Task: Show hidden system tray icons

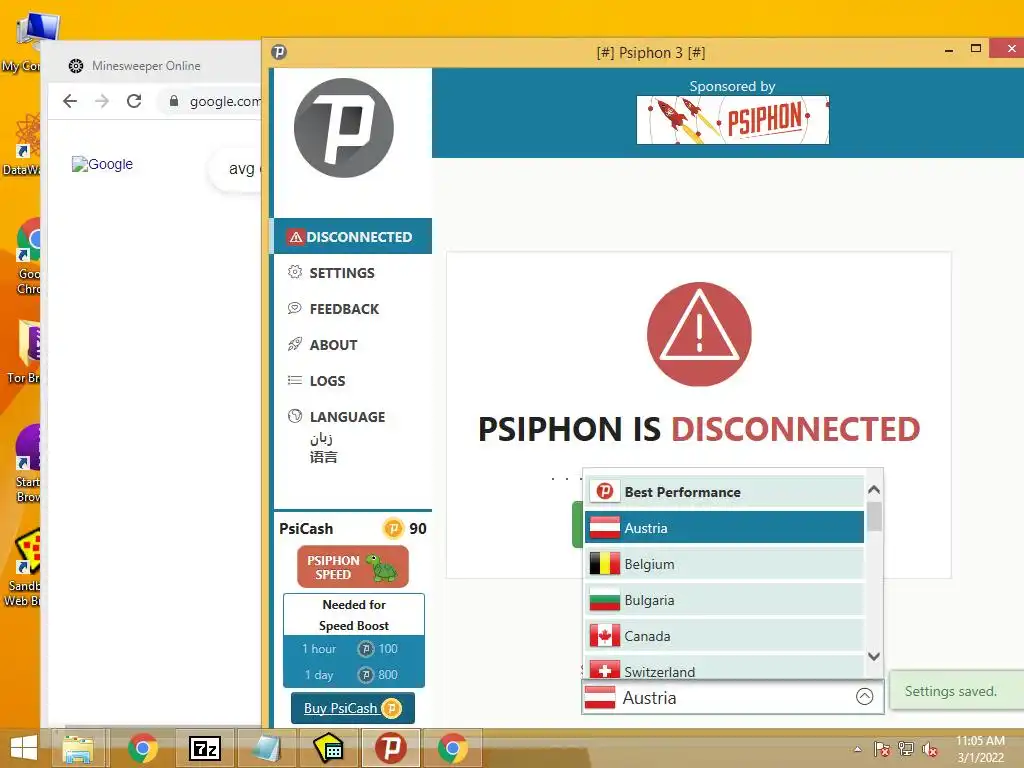Action: [x=857, y=749]
